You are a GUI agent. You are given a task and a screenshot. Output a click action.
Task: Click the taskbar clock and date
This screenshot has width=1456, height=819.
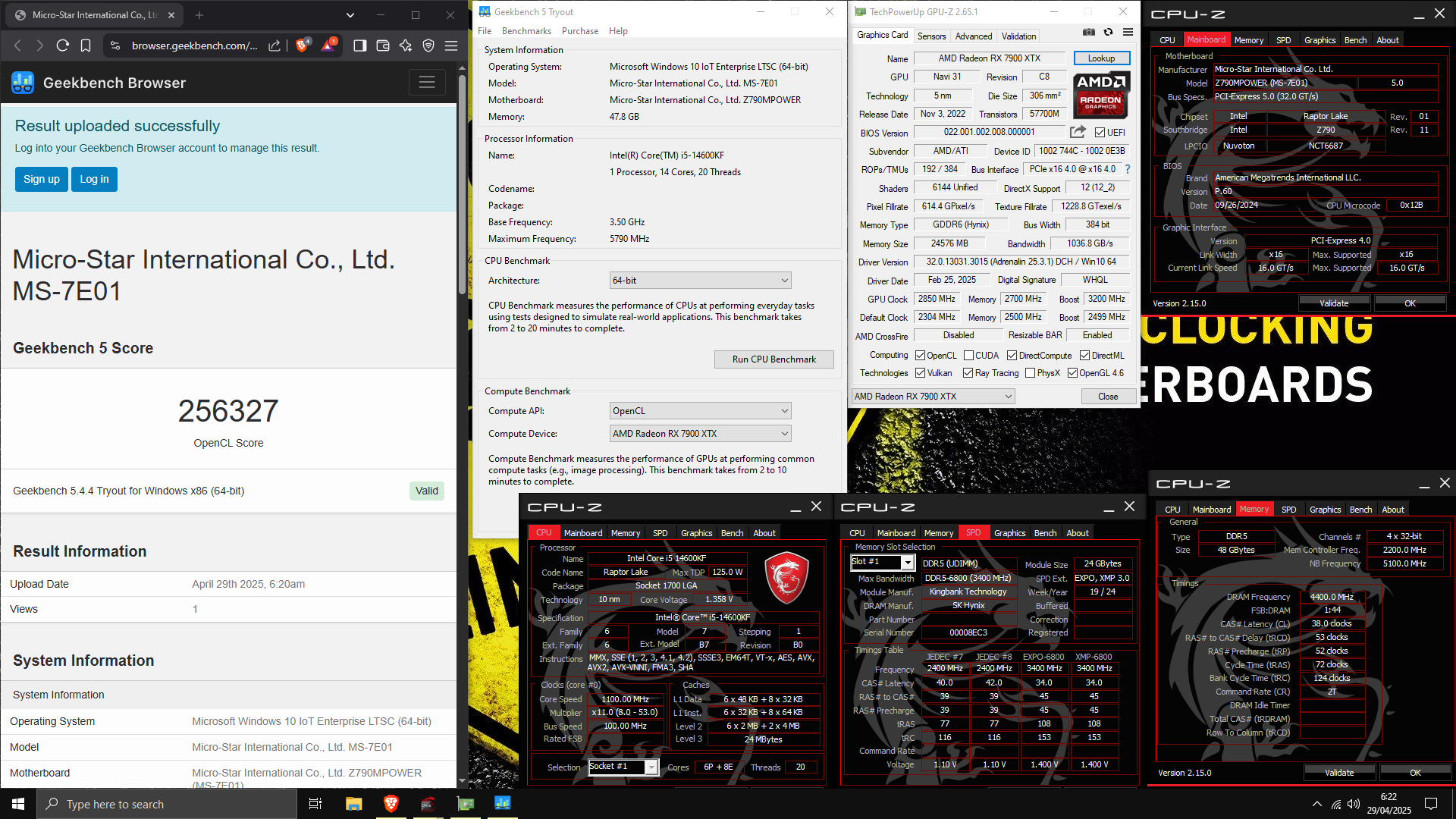pos(1389,804)
